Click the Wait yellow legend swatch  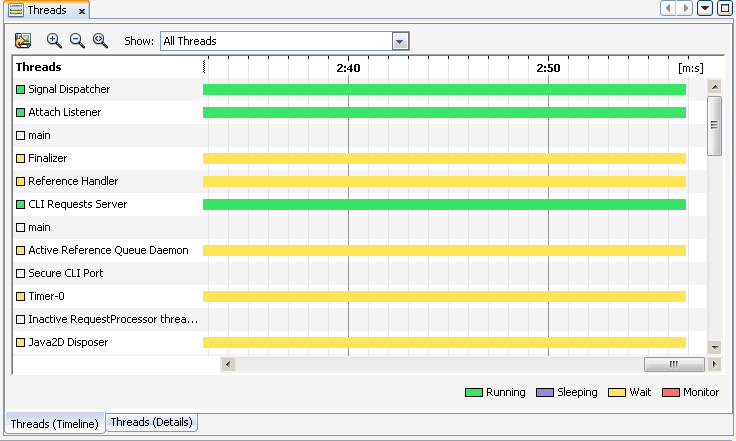point(617,392)
